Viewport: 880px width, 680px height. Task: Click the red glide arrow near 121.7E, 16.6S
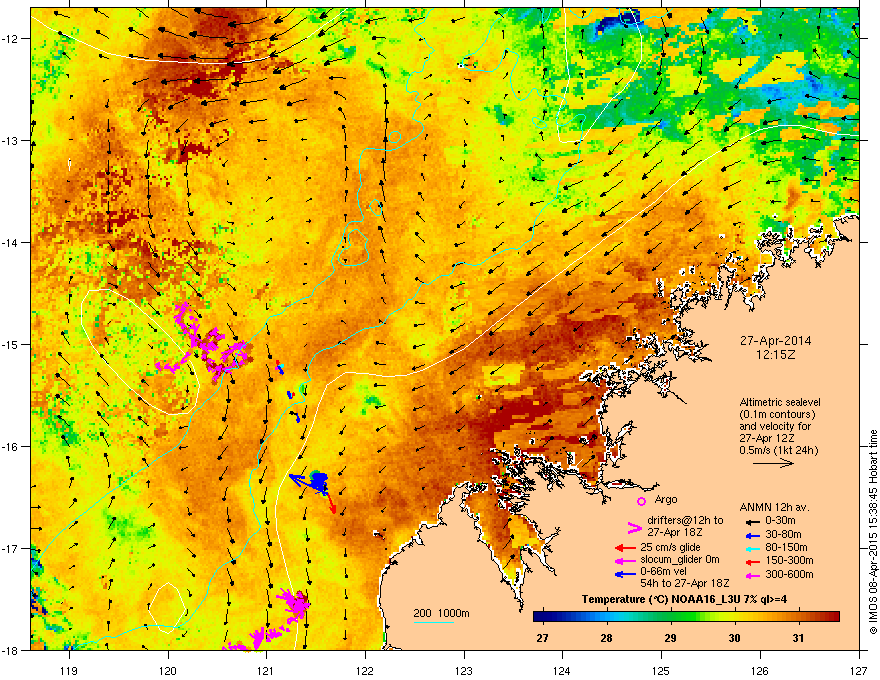coord(331,502)
